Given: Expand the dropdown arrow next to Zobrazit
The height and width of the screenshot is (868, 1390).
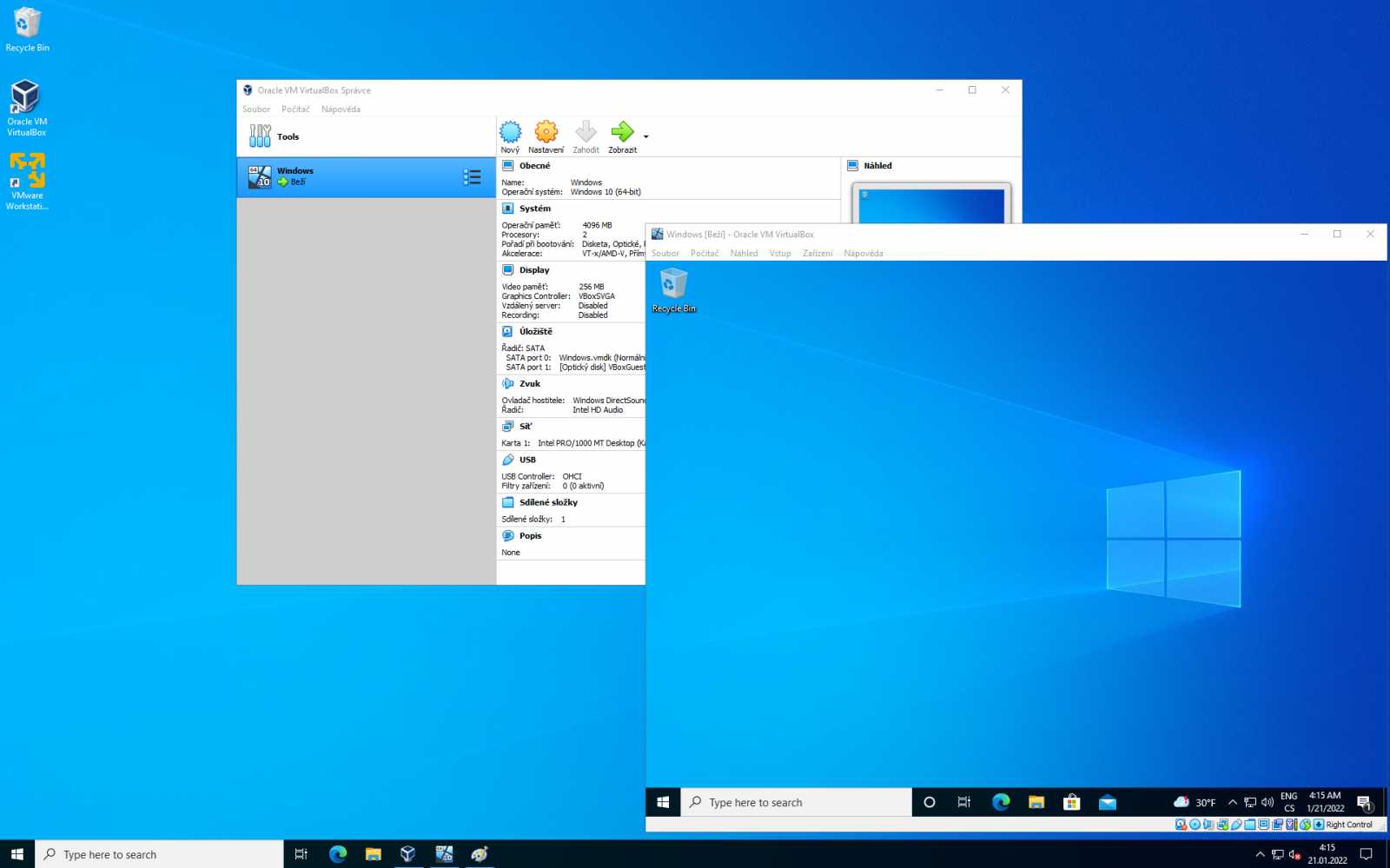Looking at the screenshot, I should (x=645, y=136).
